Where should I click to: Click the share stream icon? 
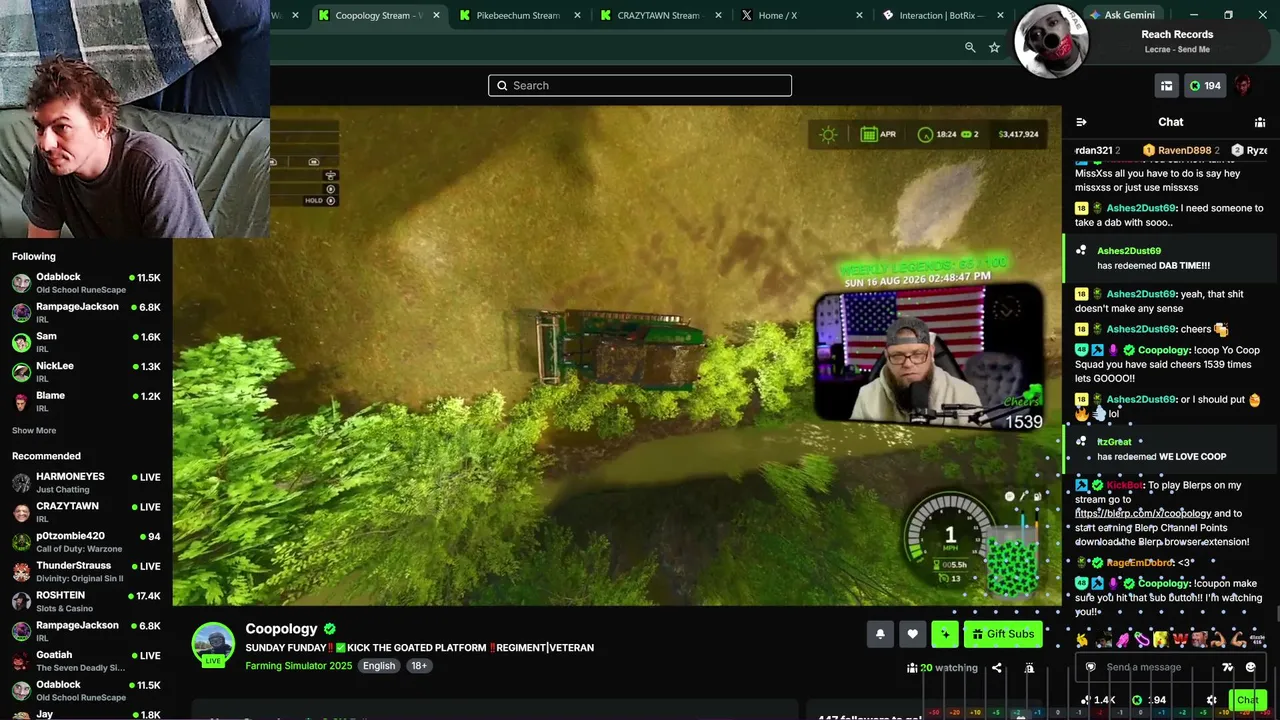996,668
